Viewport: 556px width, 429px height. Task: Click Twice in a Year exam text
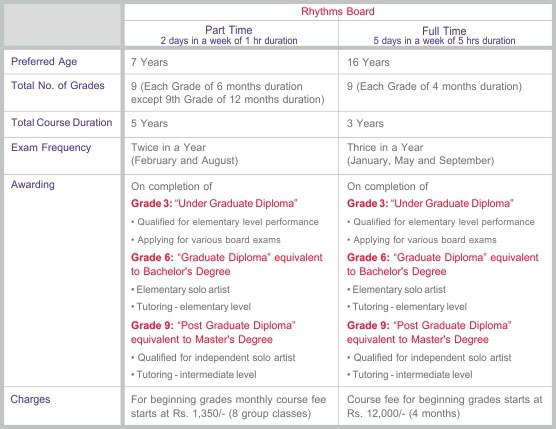click(168, 147)
